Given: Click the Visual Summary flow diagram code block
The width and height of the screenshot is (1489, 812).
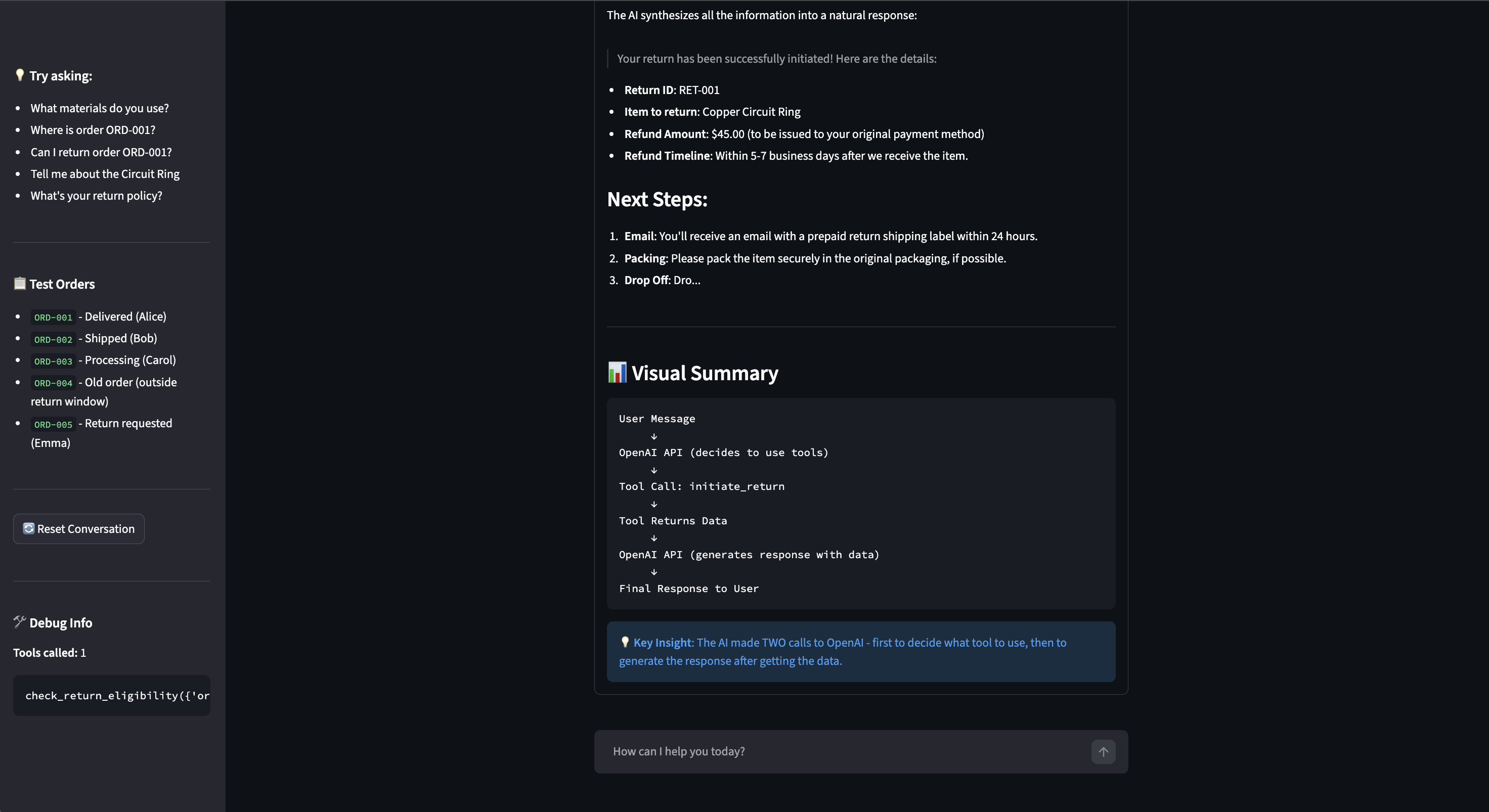Looking at the screenshot, I should [x=861, y=504].
